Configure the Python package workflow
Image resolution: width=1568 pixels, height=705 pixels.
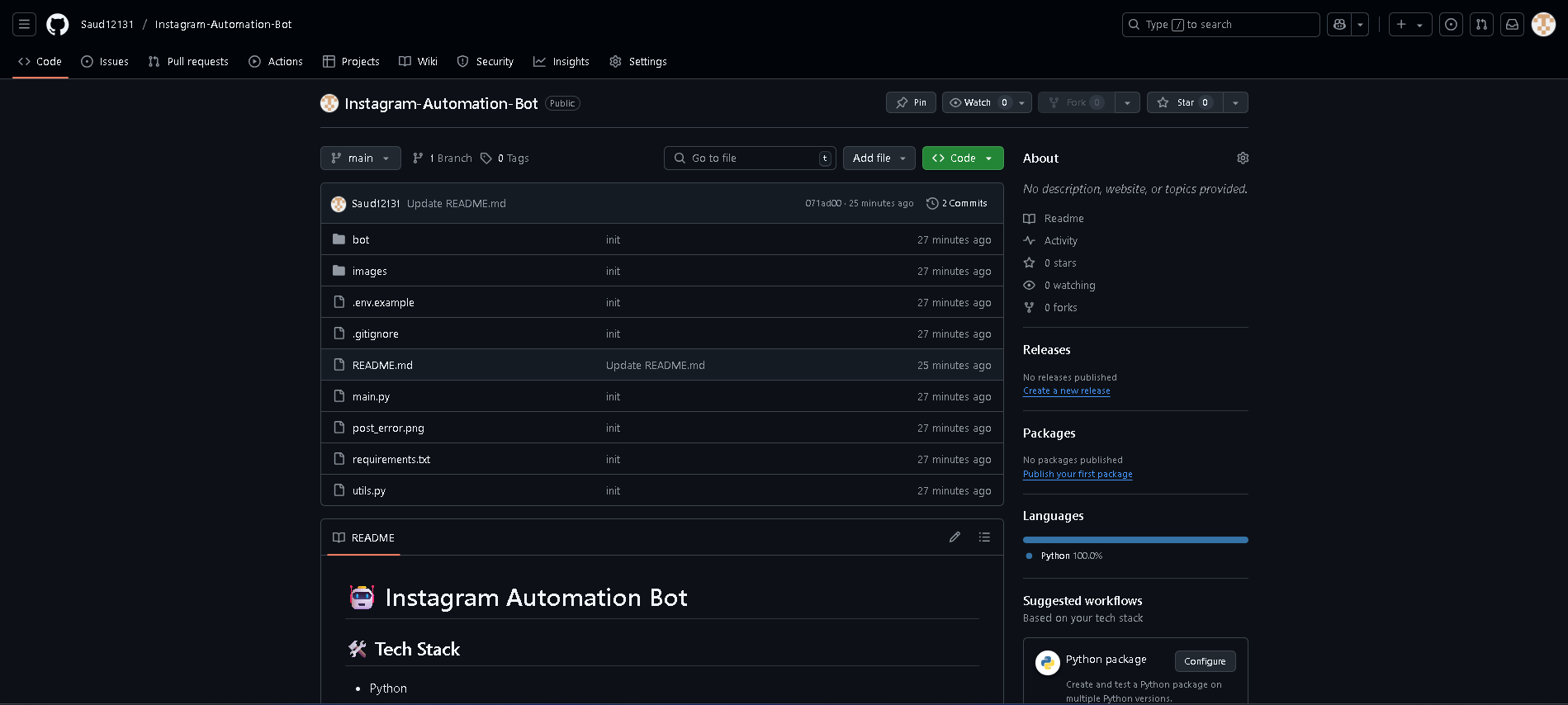pyautogui.click(x=1205, y=661)
